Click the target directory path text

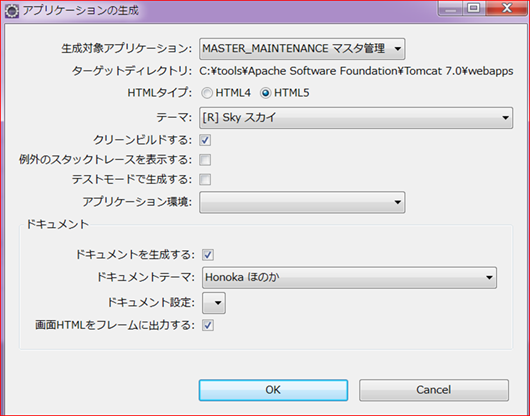[x=356, y=71]
